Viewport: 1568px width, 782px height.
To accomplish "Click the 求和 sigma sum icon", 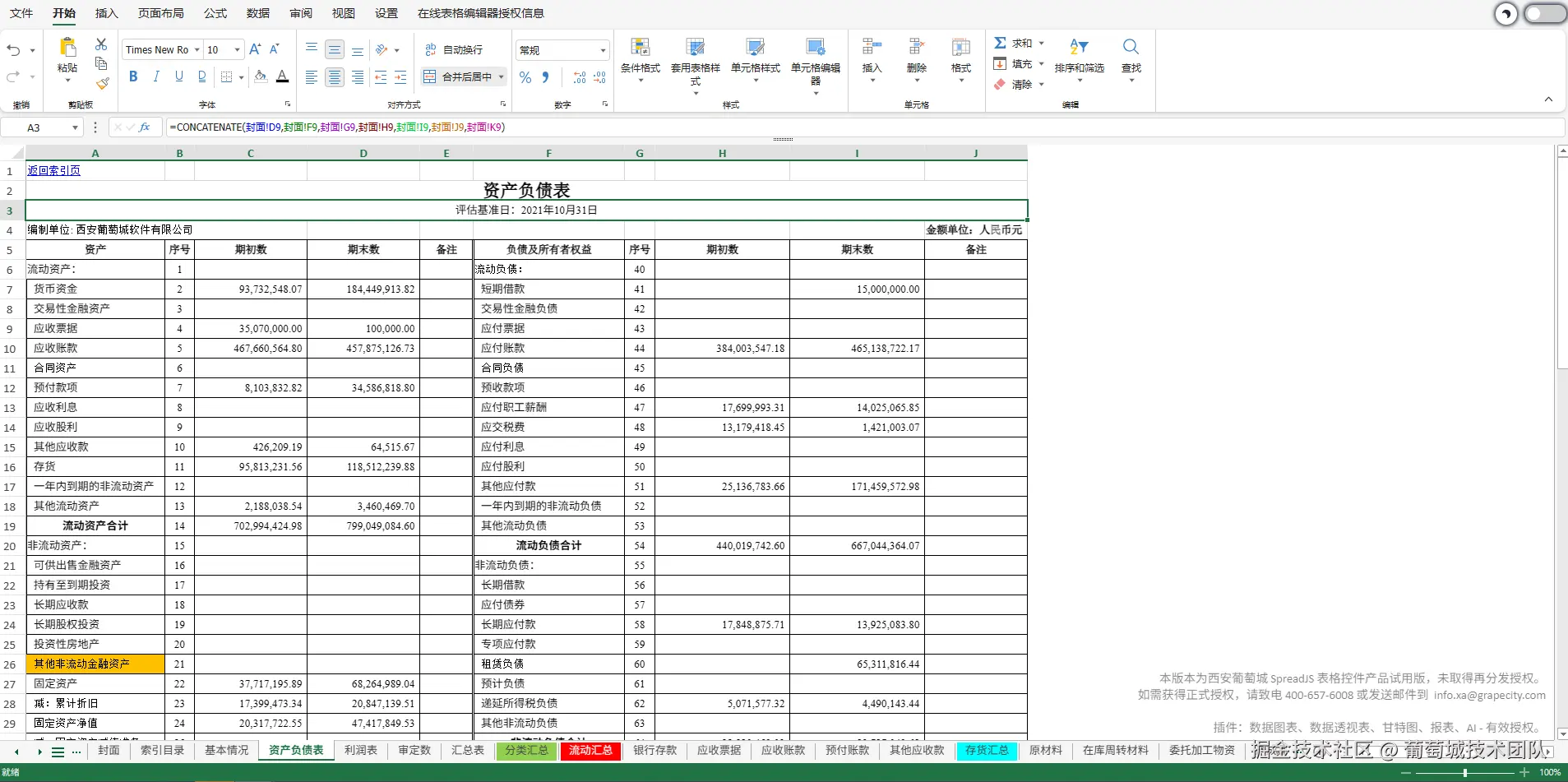I will click(1000, 43).
